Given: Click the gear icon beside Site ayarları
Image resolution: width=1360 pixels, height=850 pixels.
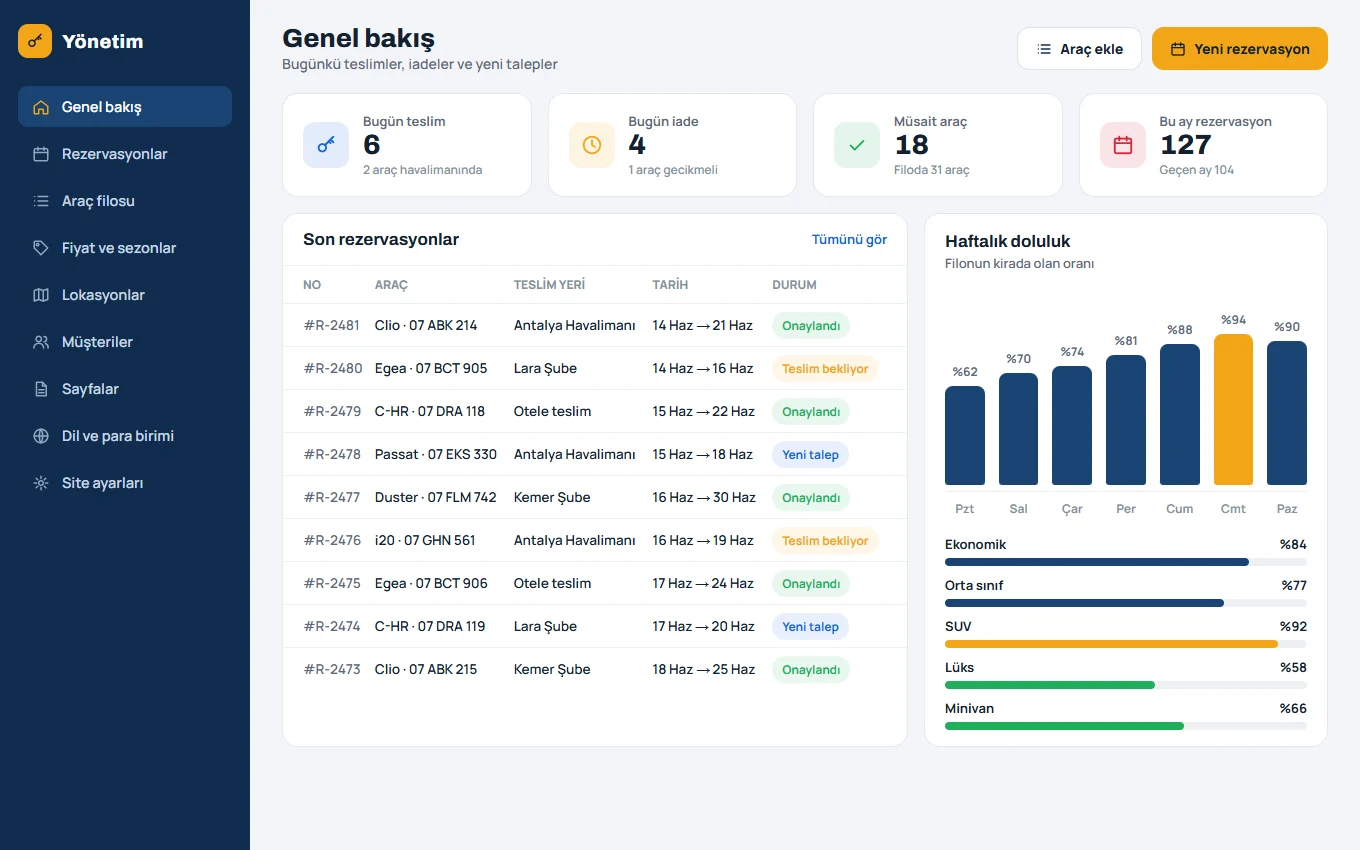Looking at the screenshot, I should coord(41,483).
